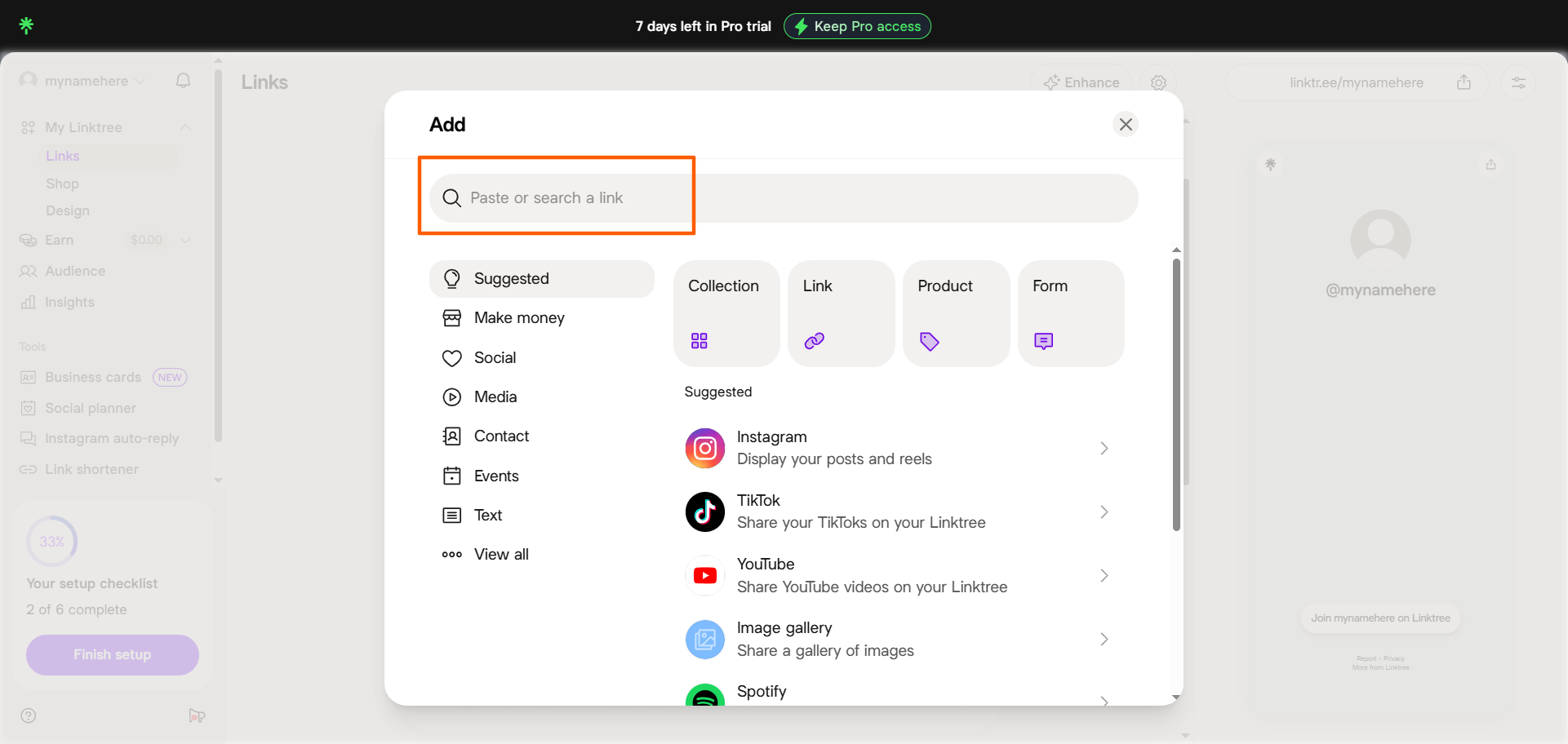Open the mynamehere account dropdown

click(x=82, y=81)
